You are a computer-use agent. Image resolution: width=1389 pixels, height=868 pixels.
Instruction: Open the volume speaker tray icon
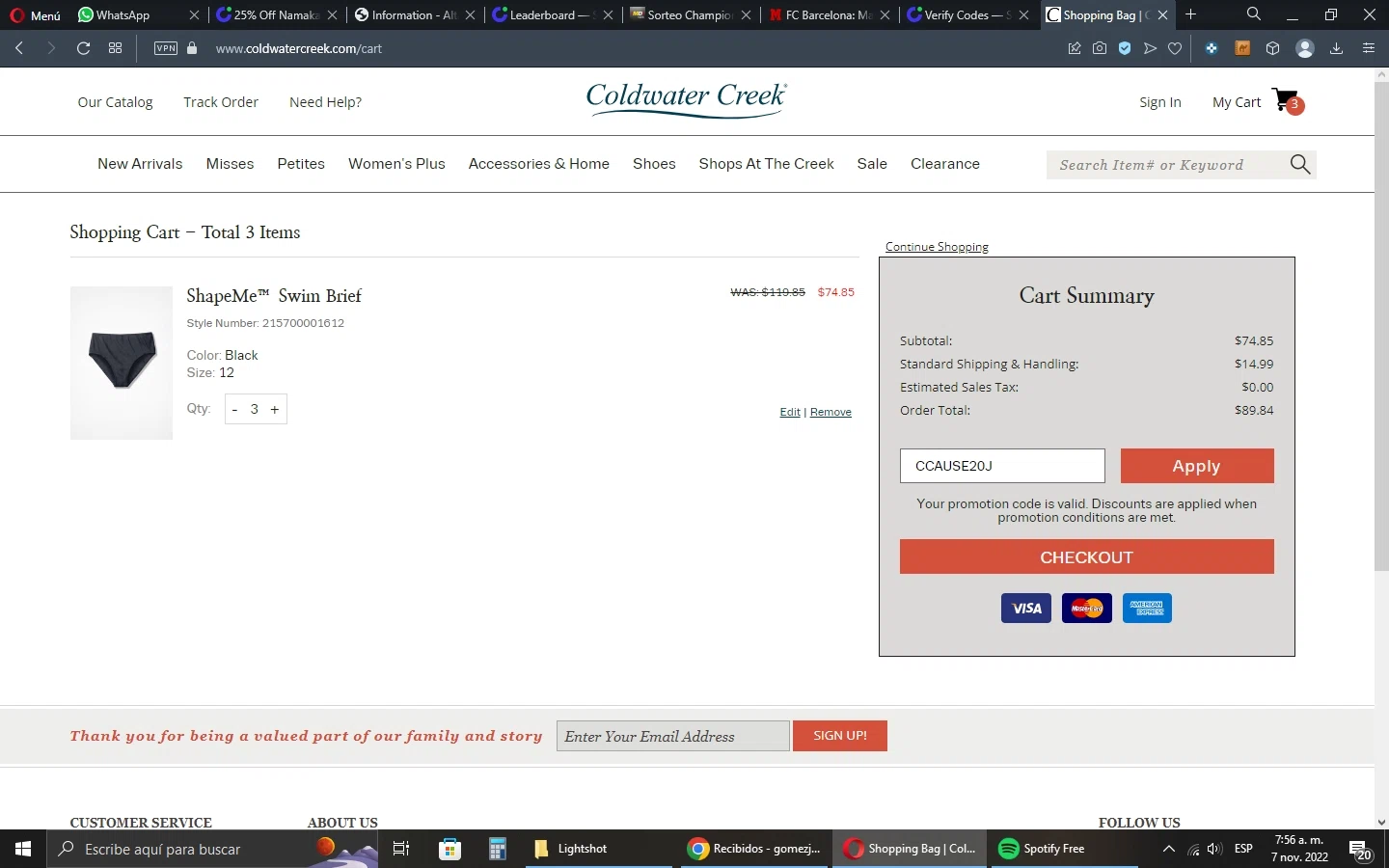(x=1214, y=849)
